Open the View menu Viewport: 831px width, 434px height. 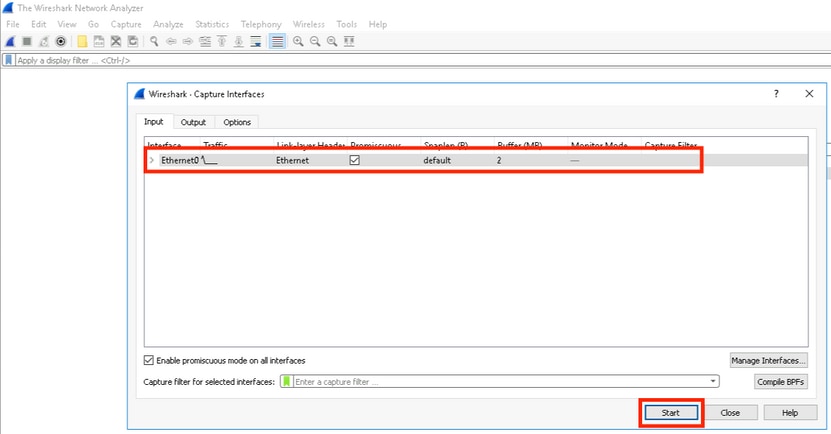click(67, 24)
